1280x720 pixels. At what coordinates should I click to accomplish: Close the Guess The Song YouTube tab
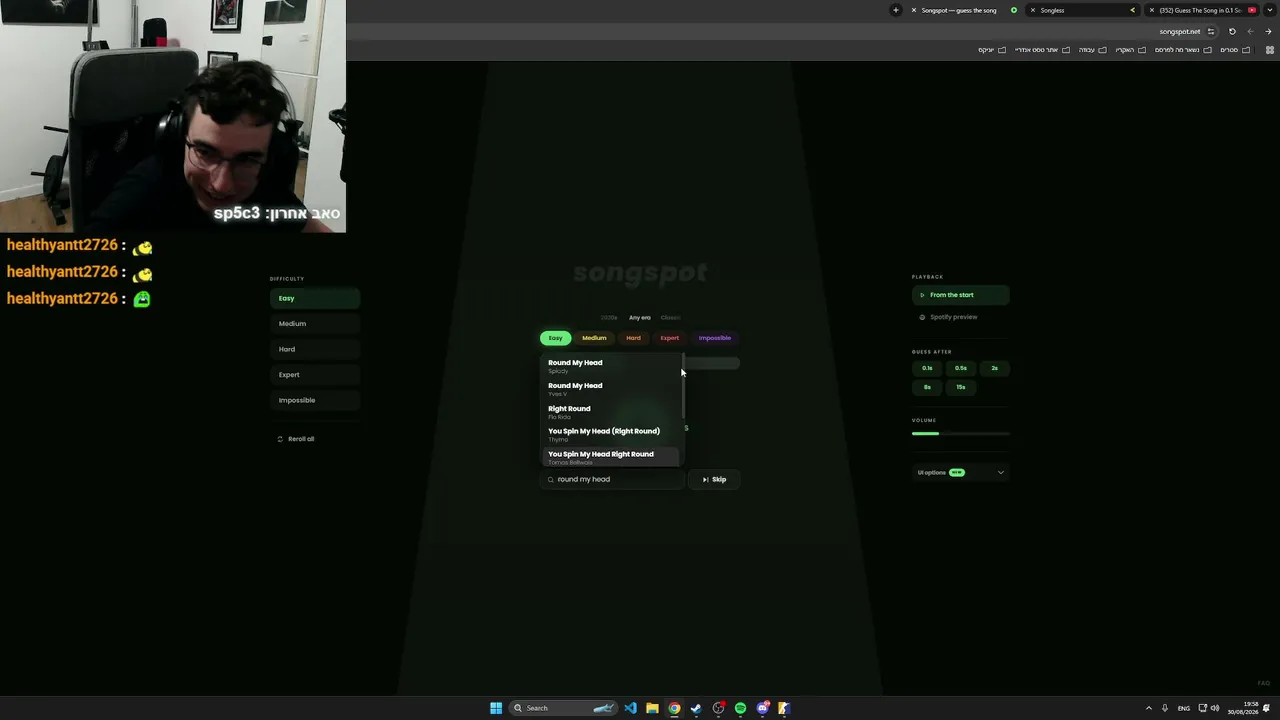pyautogui.click(x=1152, y=10)
